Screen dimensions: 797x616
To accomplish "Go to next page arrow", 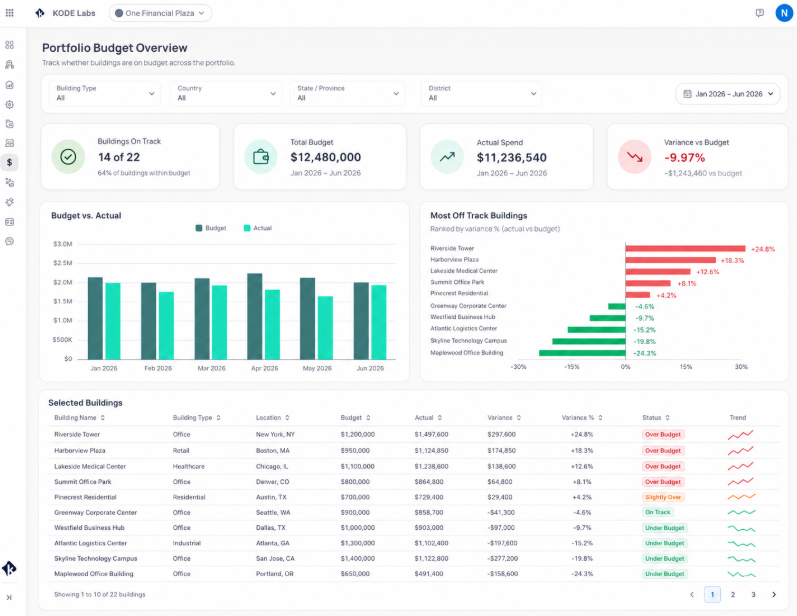I will [774, 594].
